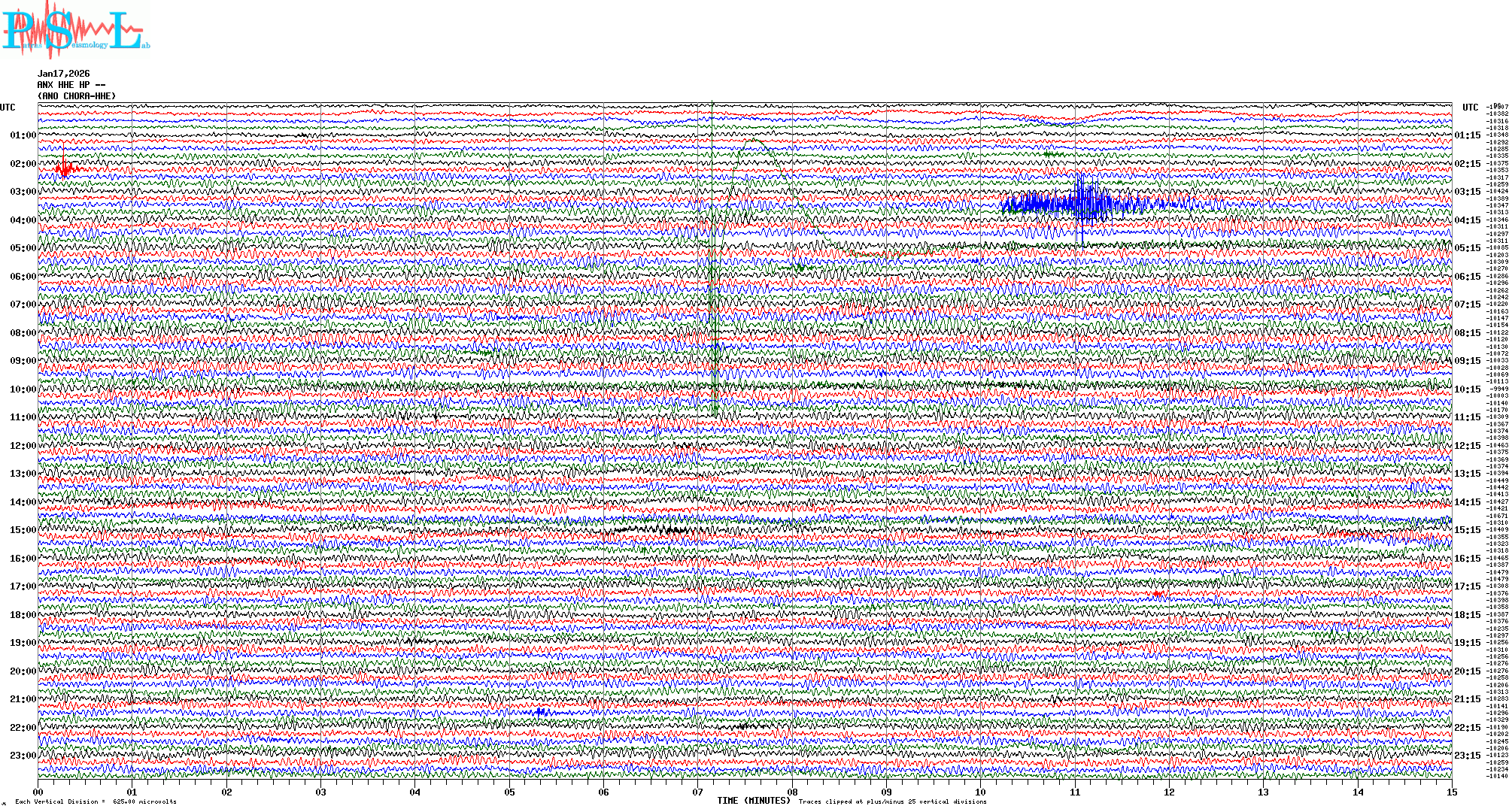Click the (ANO CHORA-HHE) channel name
Screen dimensions: 1512x812
coord(77,96)
